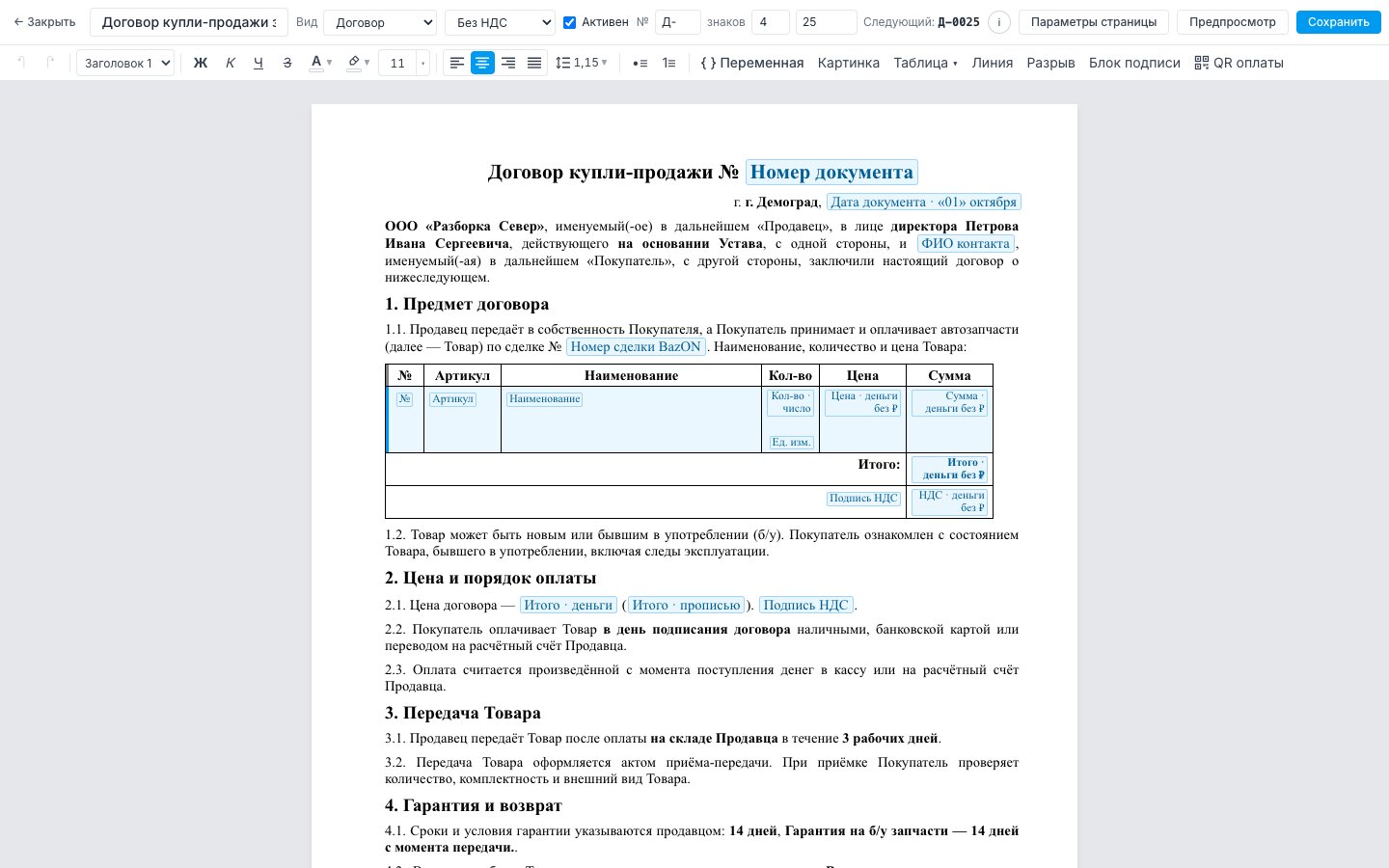Open Параметры страницы settings
This screenshot has height=868, width=1389.
coord(1094,22)
